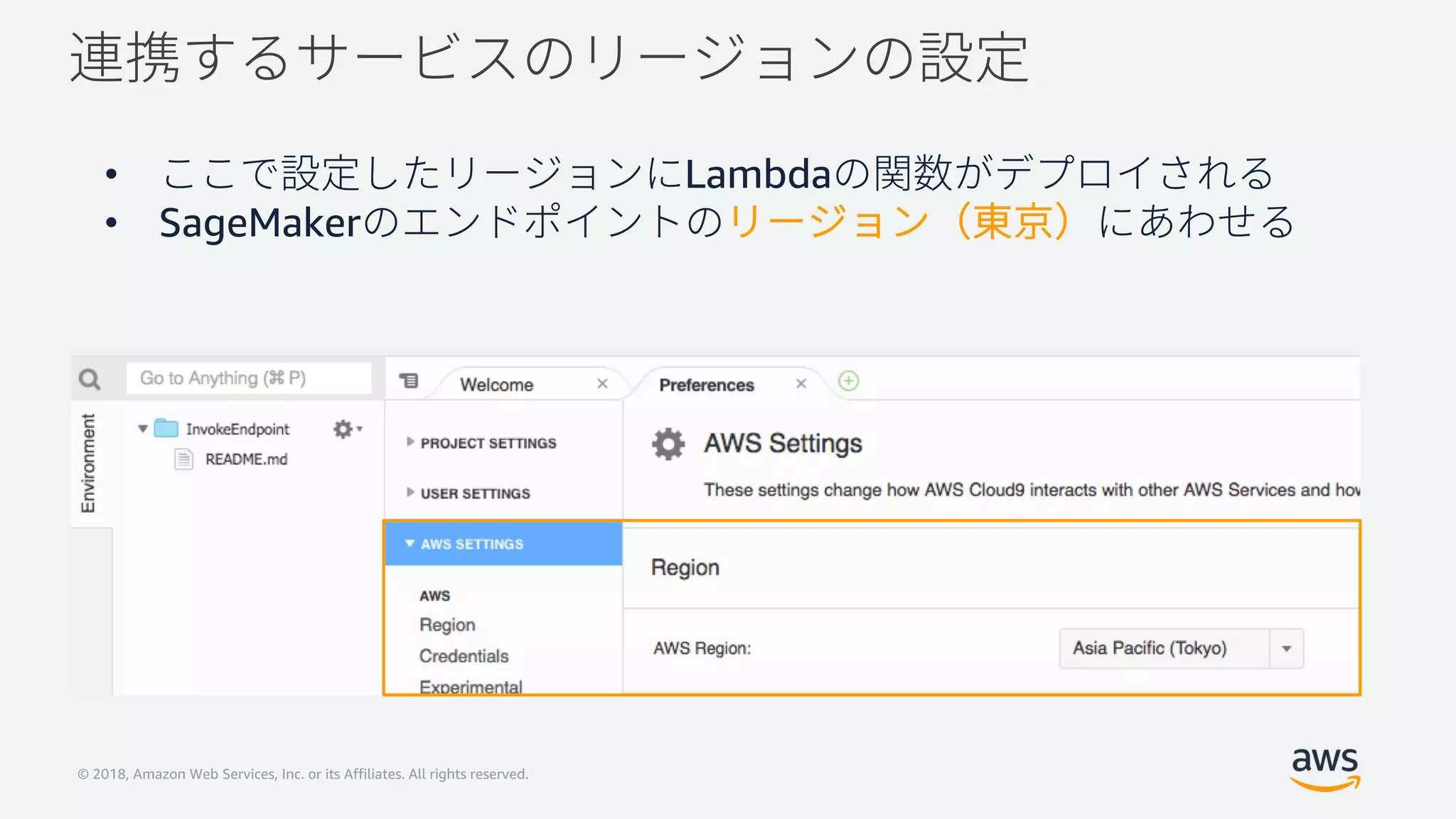
Task: Switch to the Welcome tab
Action: click(496, 385)
